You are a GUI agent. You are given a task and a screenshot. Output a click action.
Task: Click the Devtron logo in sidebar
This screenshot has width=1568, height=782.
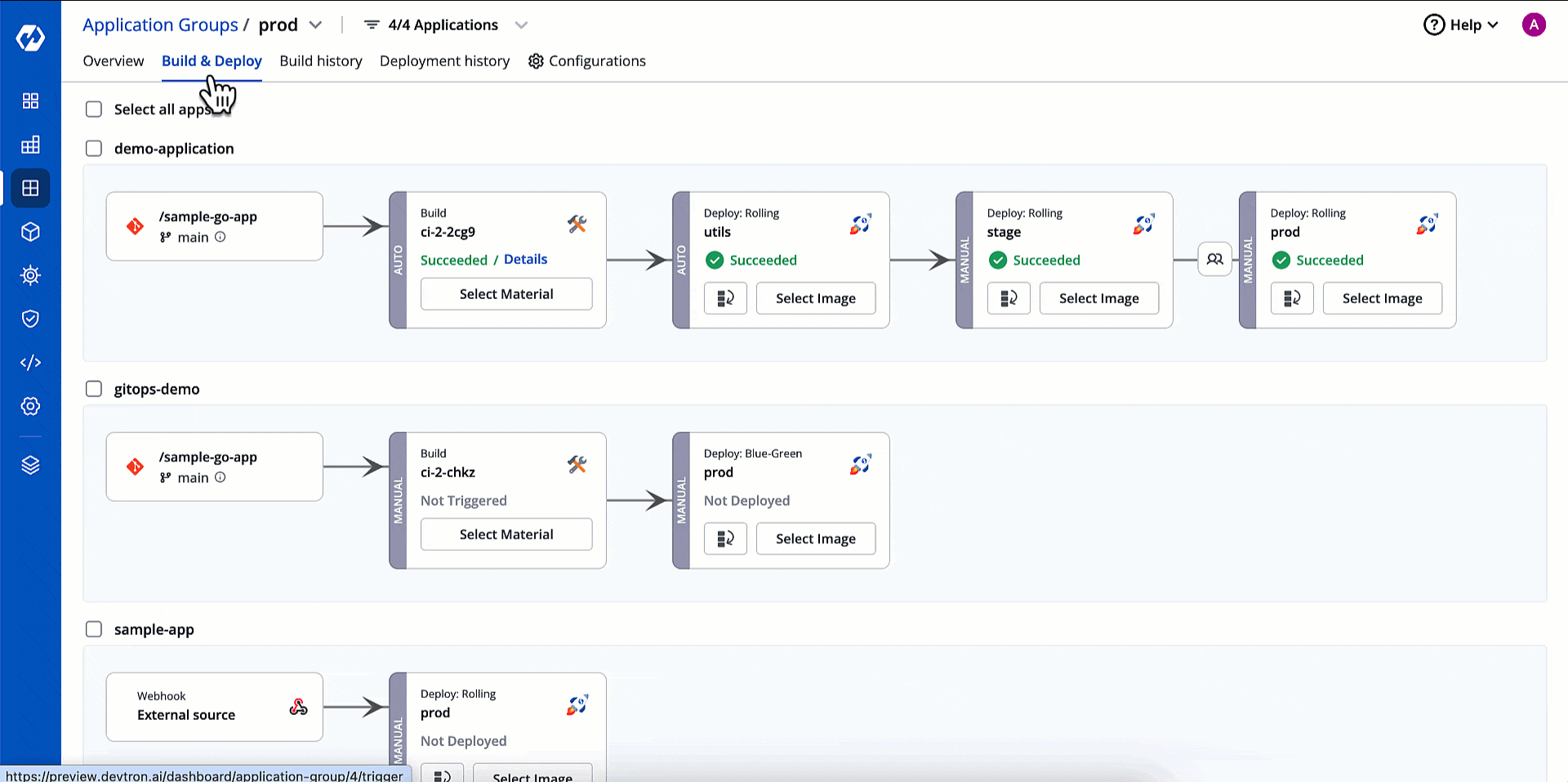(x=30, y=38)
